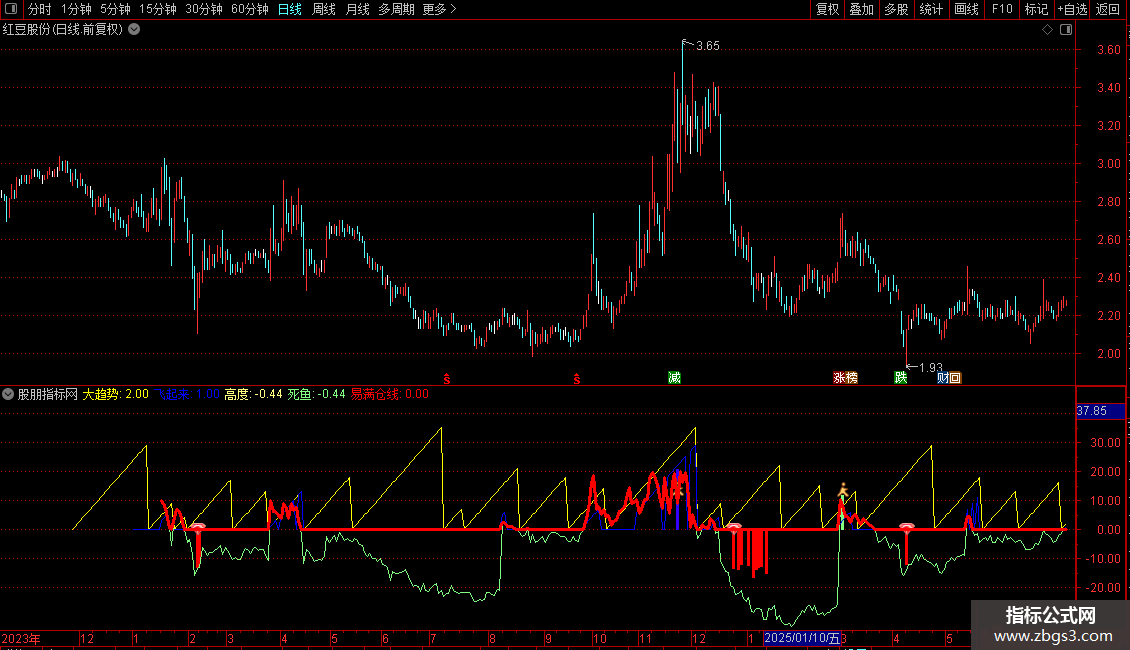Click the 财 info marker
Image resolution: width=1130 pixels, height=650 pixels.
tap(943, 378)
